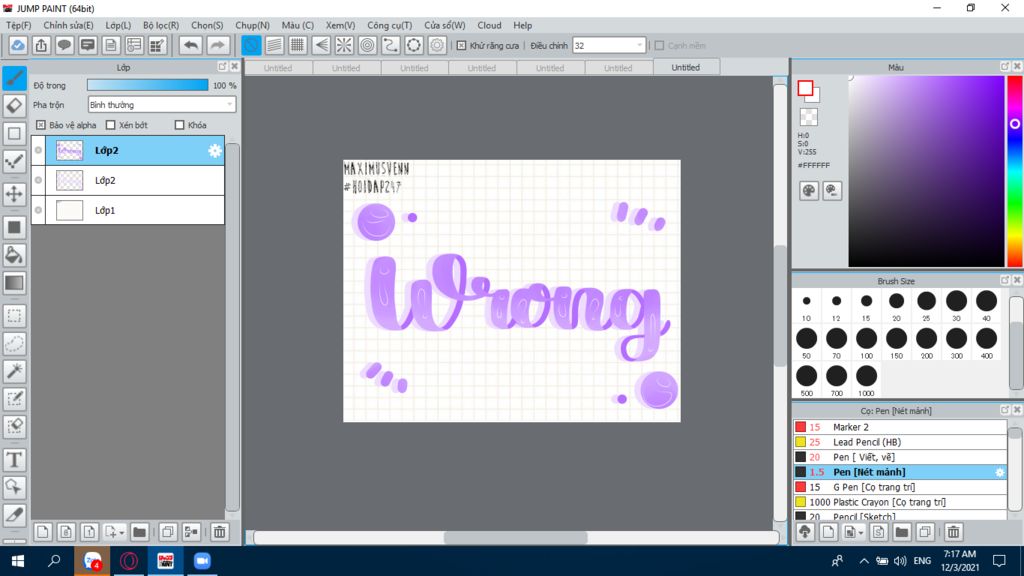
Task: Click the Độ trong opacity slider
Action: coord(148,85)
